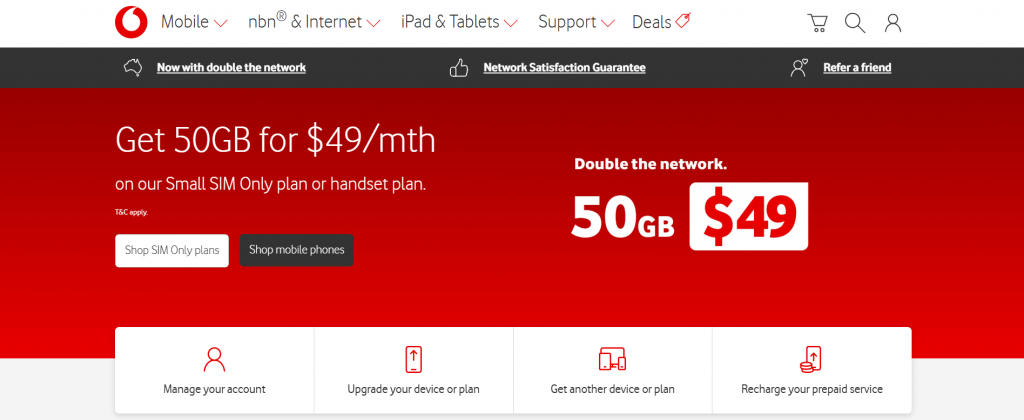This screenshot has height=420, width=1024.
Task: Click Shop SIM Only plans button
Action: click(172, 250)
